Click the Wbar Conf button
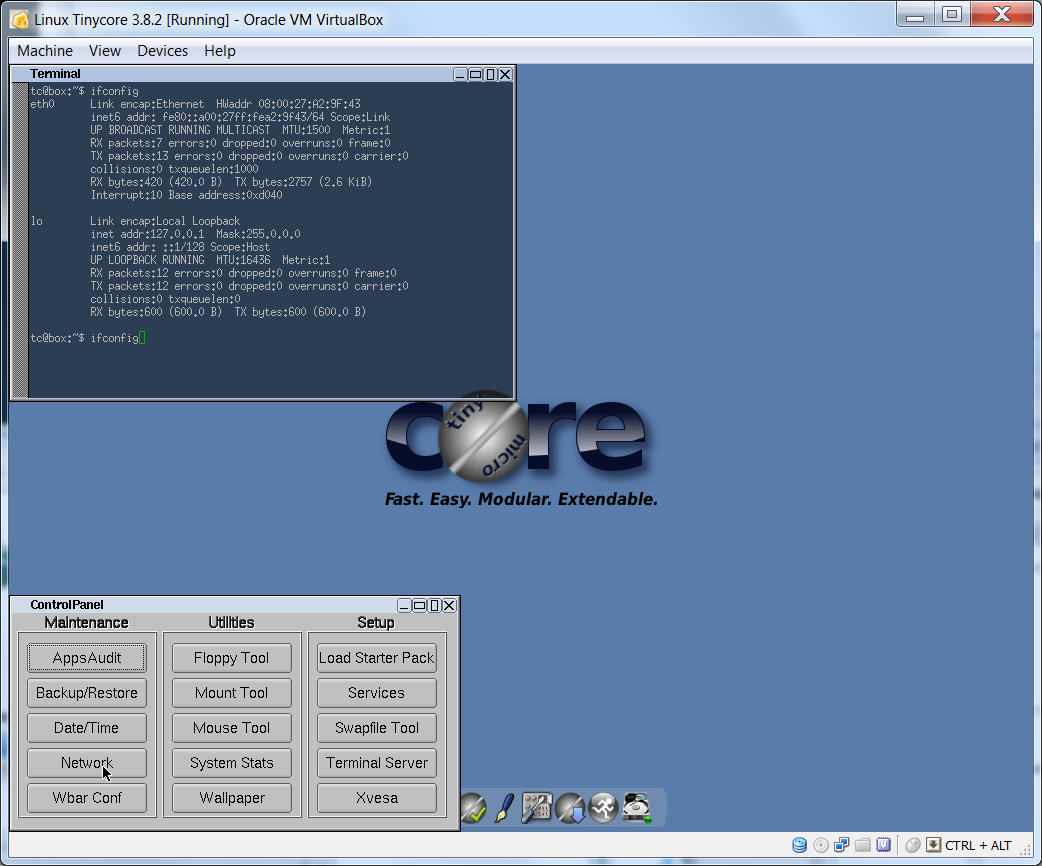The height and width of the screenshot is (866, 1042). pyautogui.click(x=87, y=798)
